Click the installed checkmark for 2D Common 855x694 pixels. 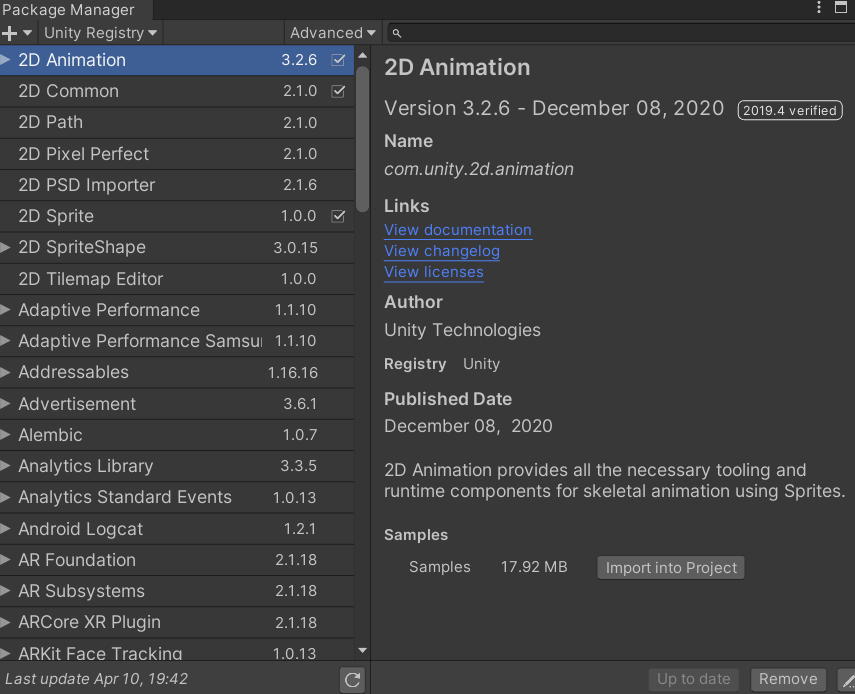(338, 91)
